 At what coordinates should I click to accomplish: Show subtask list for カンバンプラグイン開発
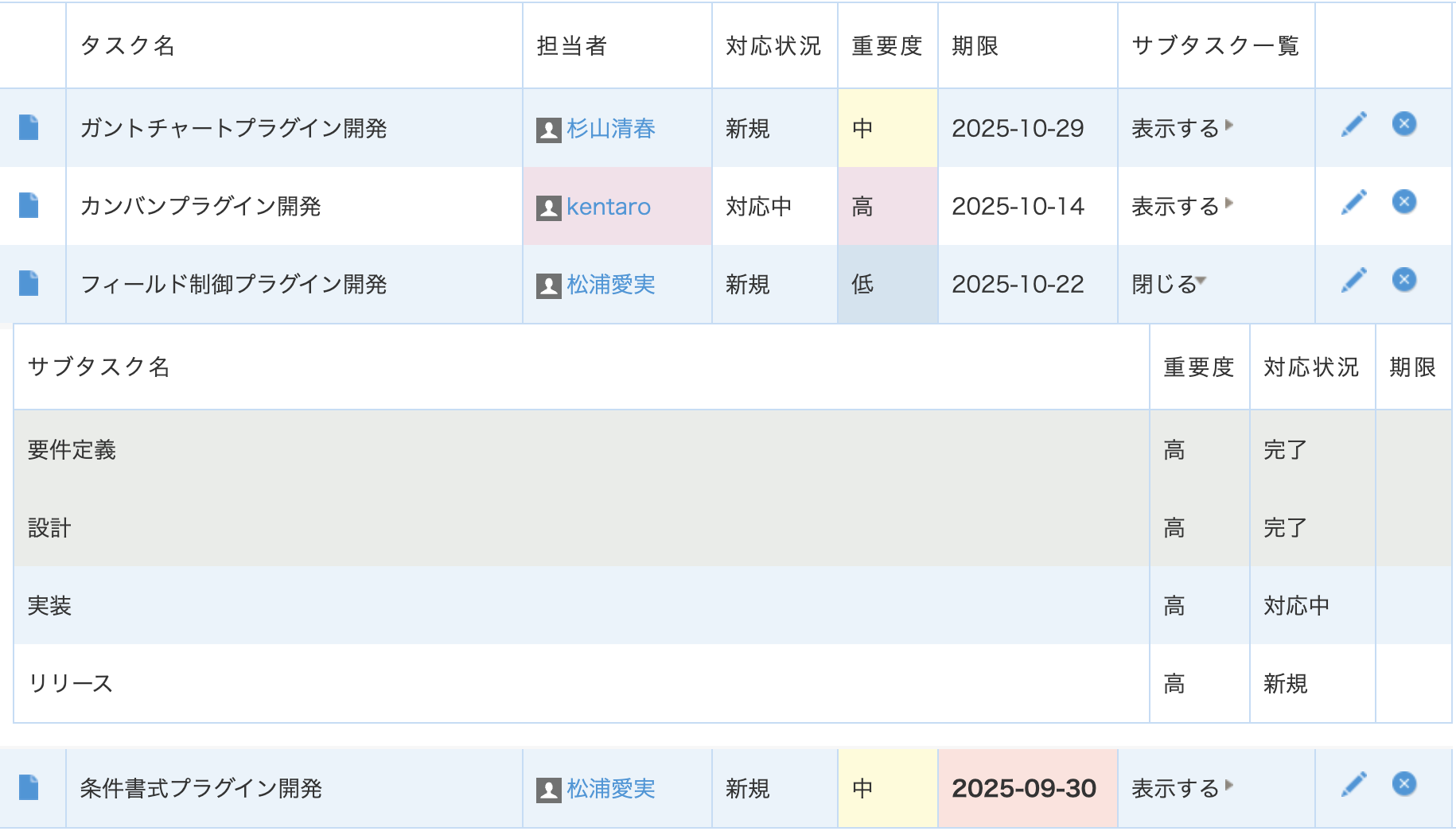(x=1182, y=206)
